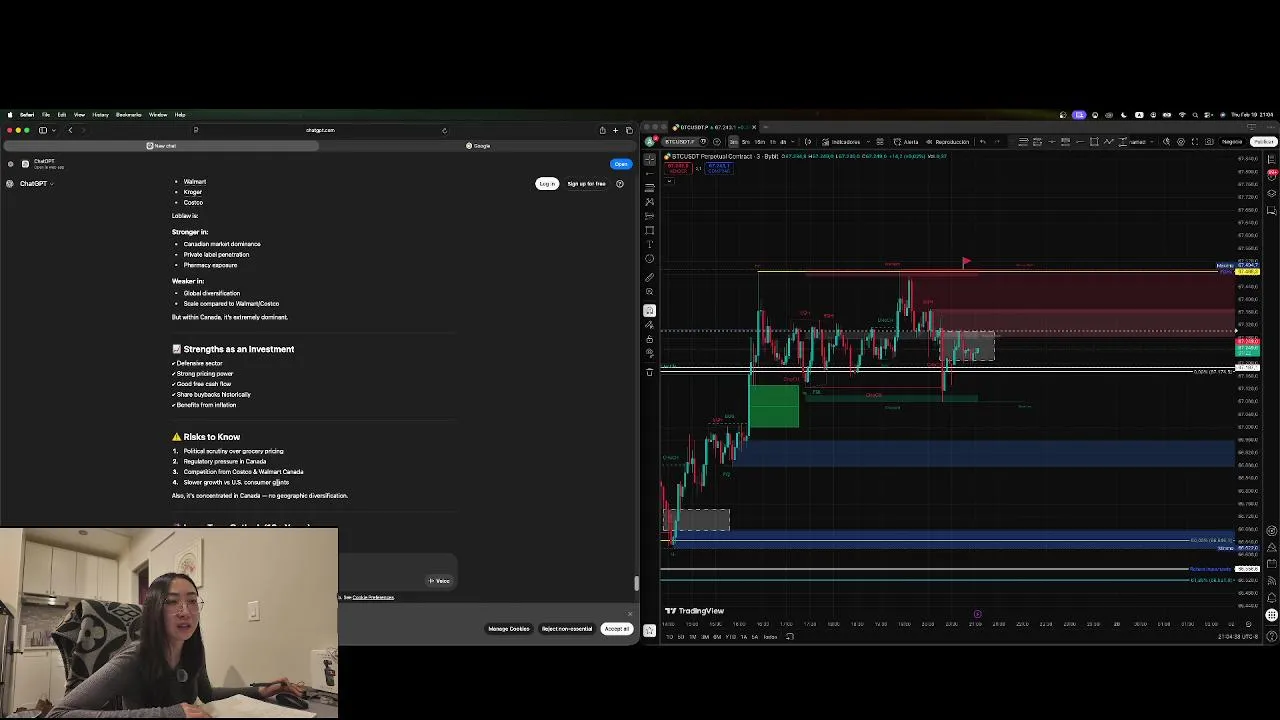
Task: Select the 1D date range
Action: coord(669,637)
